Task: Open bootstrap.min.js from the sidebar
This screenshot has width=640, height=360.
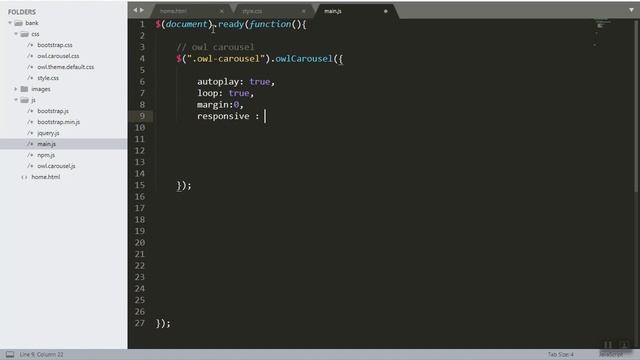Action: [58, 122]
